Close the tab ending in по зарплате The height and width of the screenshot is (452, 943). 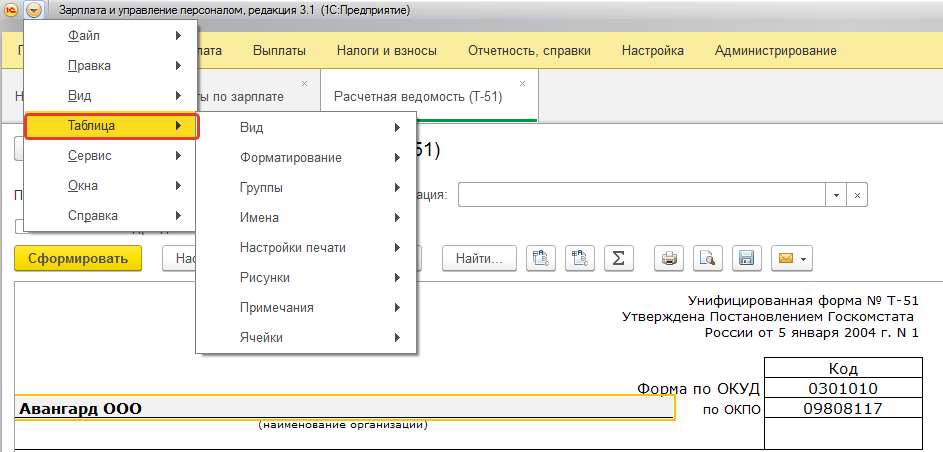point(304,83)
